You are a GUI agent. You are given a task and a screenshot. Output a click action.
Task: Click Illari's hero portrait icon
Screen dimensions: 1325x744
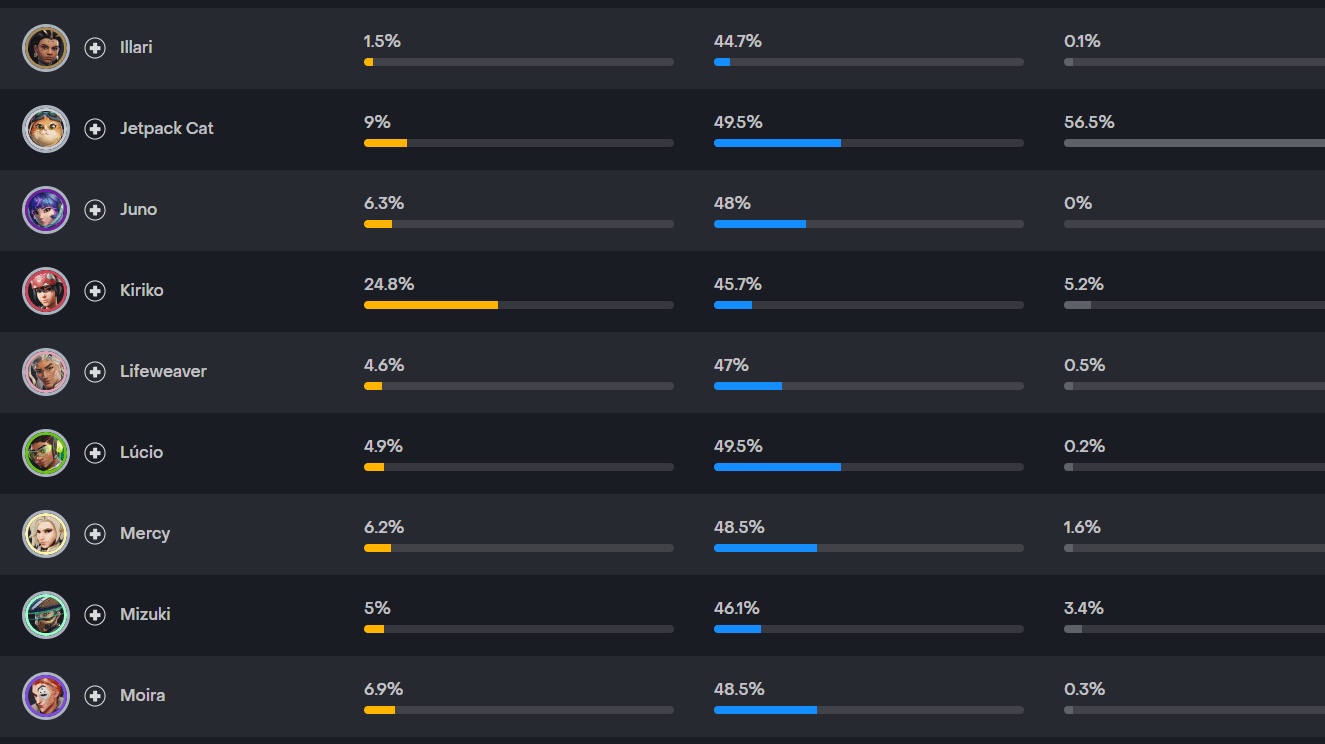(46, 48)
